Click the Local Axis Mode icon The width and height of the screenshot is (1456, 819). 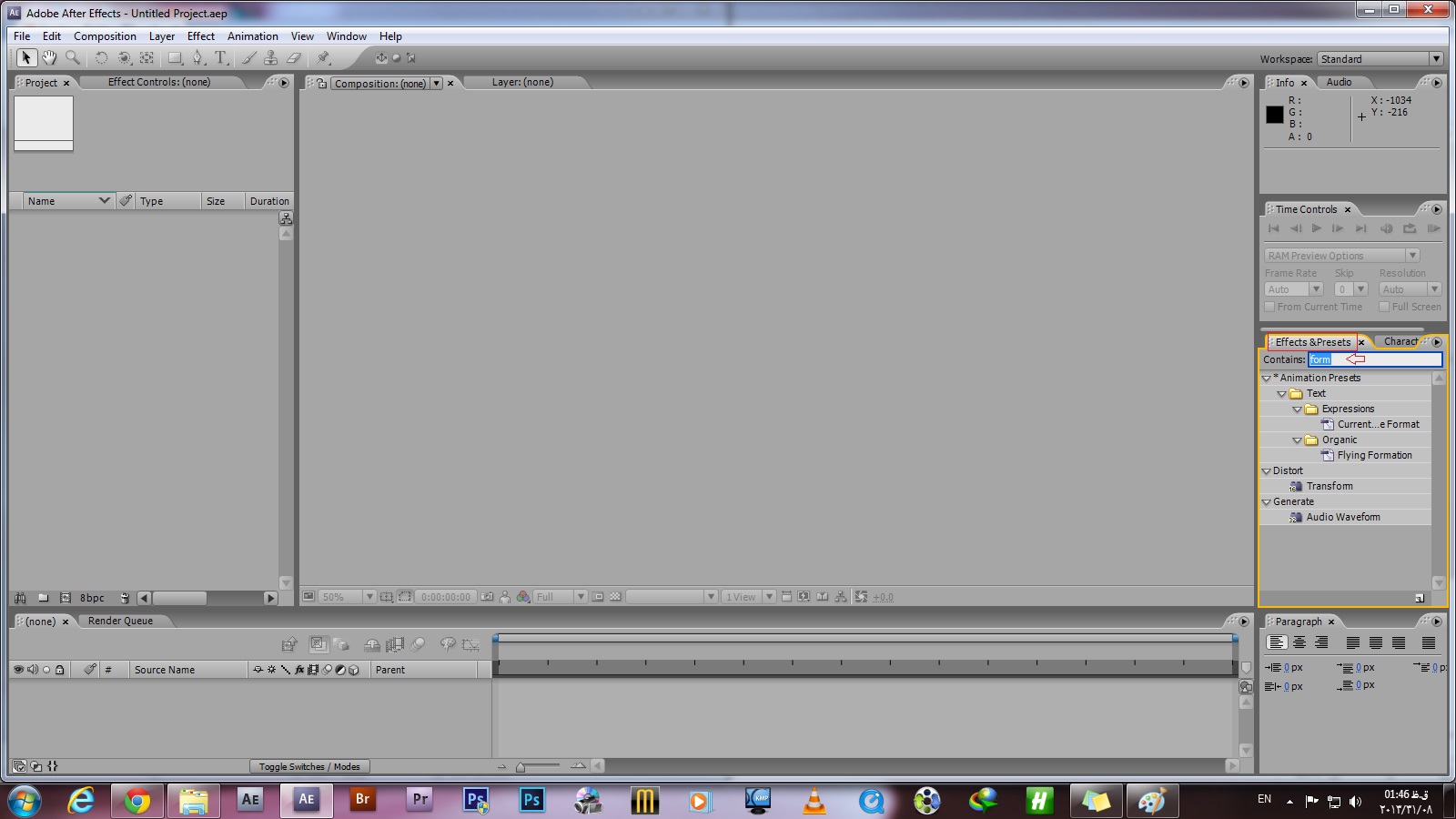point(381,58)
